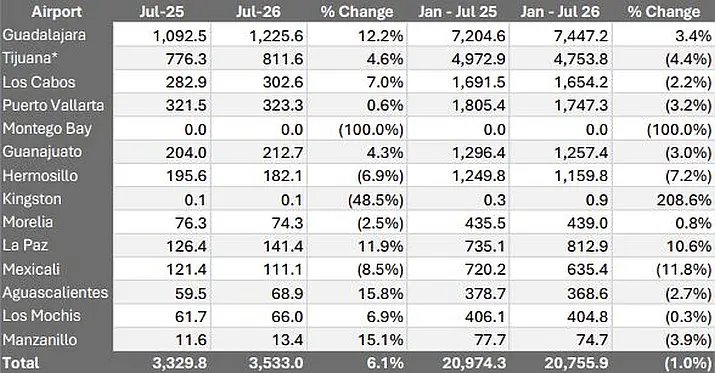Click the Jan - Jul 26 header

tap(560, 11)
